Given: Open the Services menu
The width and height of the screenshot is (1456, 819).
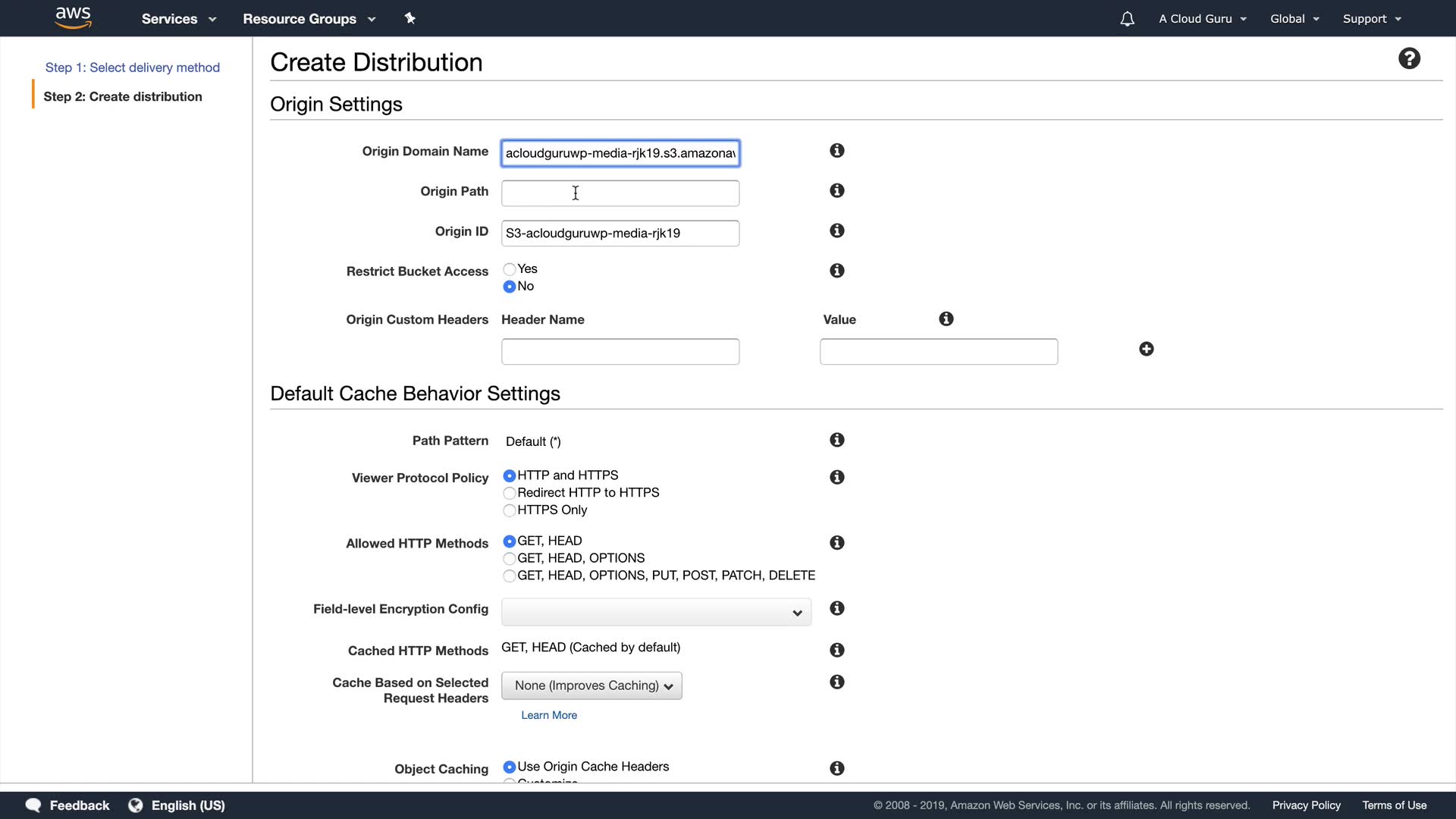Looking at the screenshot, I should coord(178,19).
